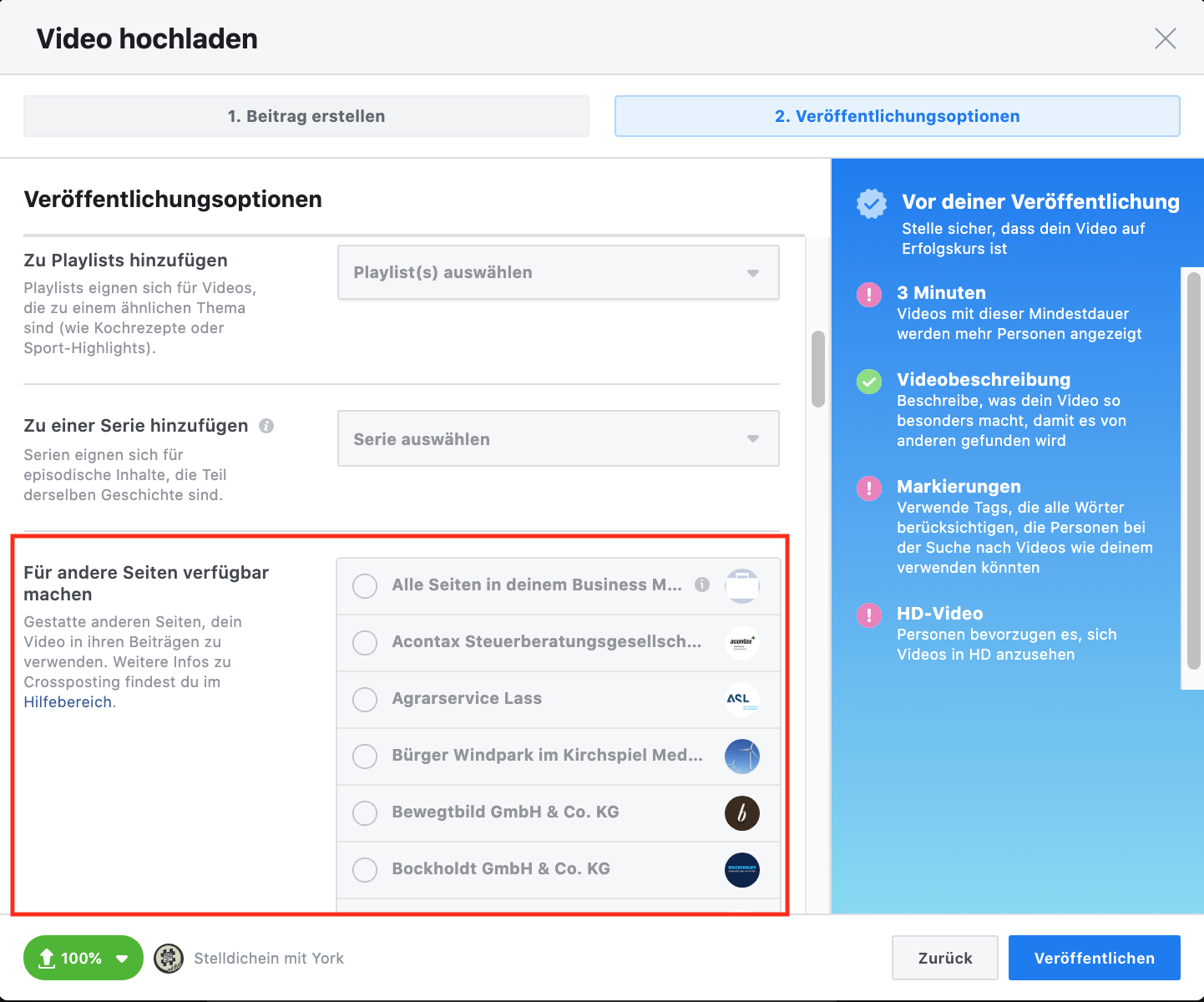This screenshot has height=1002, width=1204.
Task: Switch to 1. Beitrag erstellen tab
Action: 306,116
